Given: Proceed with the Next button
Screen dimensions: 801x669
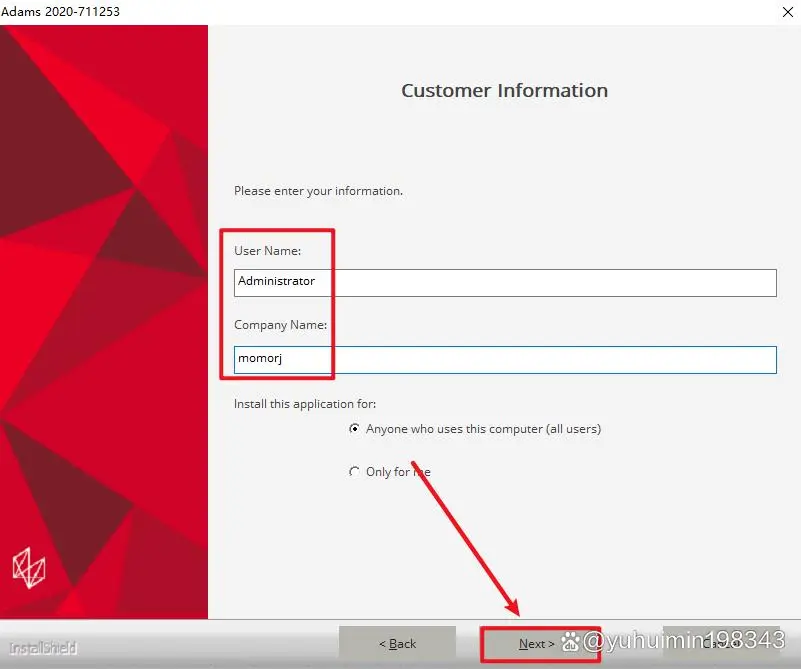Looking at the screenshot, I should [536, 643].
